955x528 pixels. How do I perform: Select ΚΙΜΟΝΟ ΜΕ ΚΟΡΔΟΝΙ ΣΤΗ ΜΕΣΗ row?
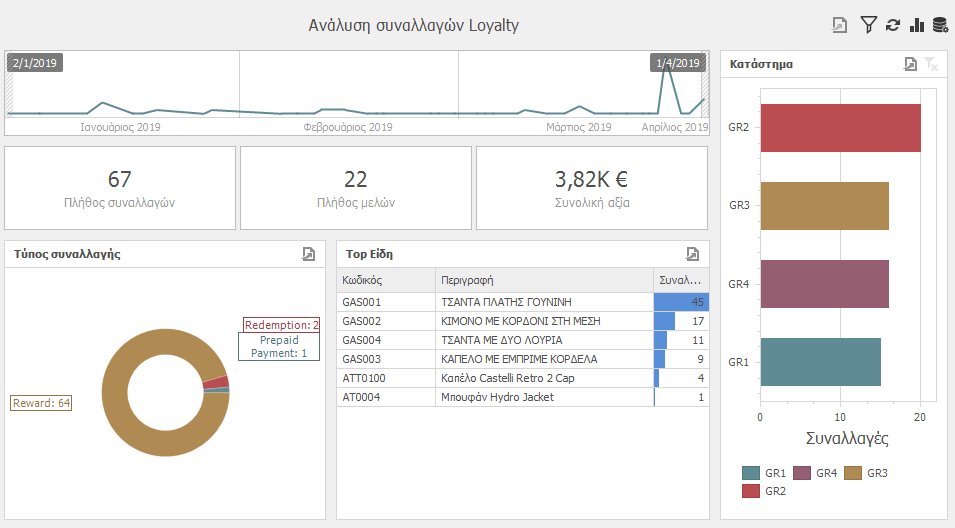[x=523, y=321]
